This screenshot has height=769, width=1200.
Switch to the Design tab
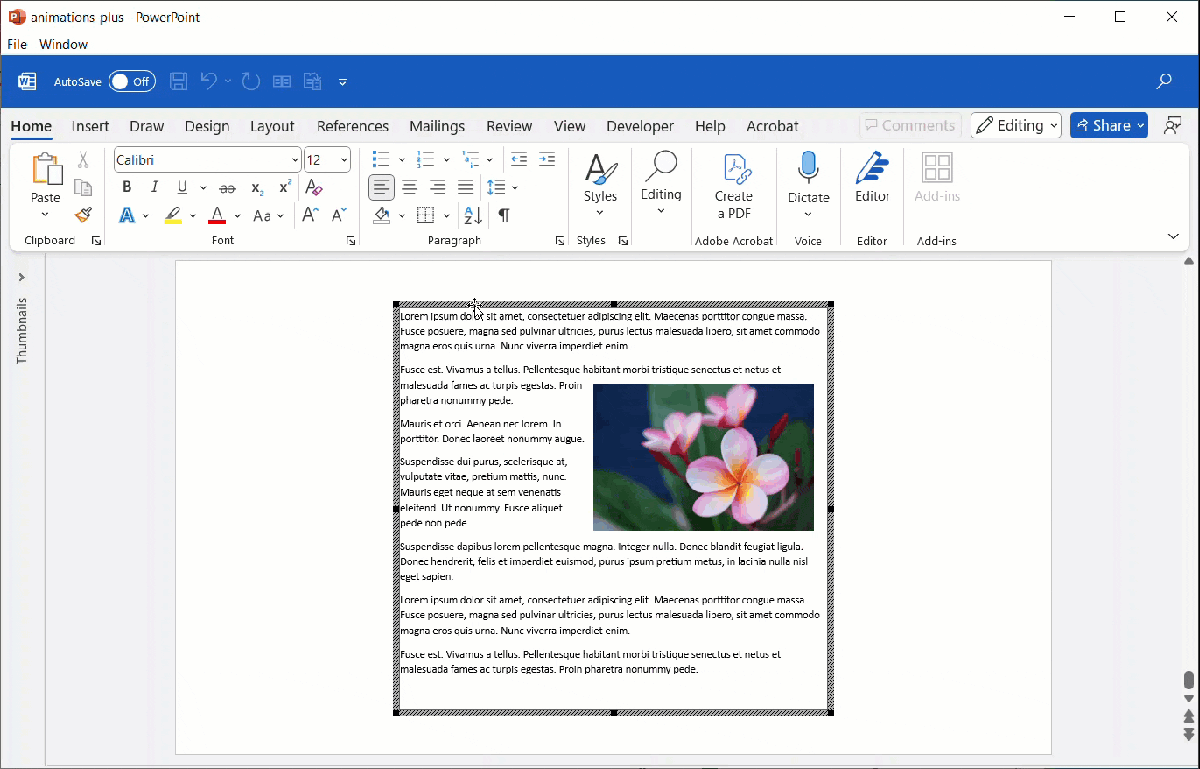tap(207, 126)
